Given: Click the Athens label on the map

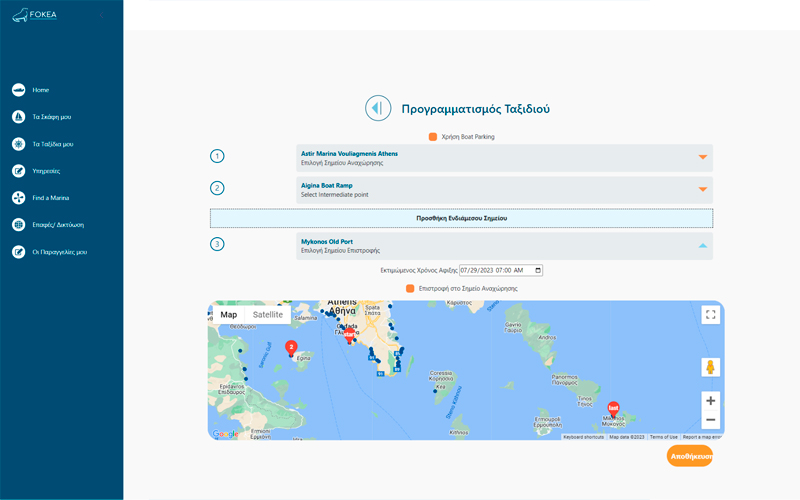Looking at the screenshot, I should click(x=342, y=302).
